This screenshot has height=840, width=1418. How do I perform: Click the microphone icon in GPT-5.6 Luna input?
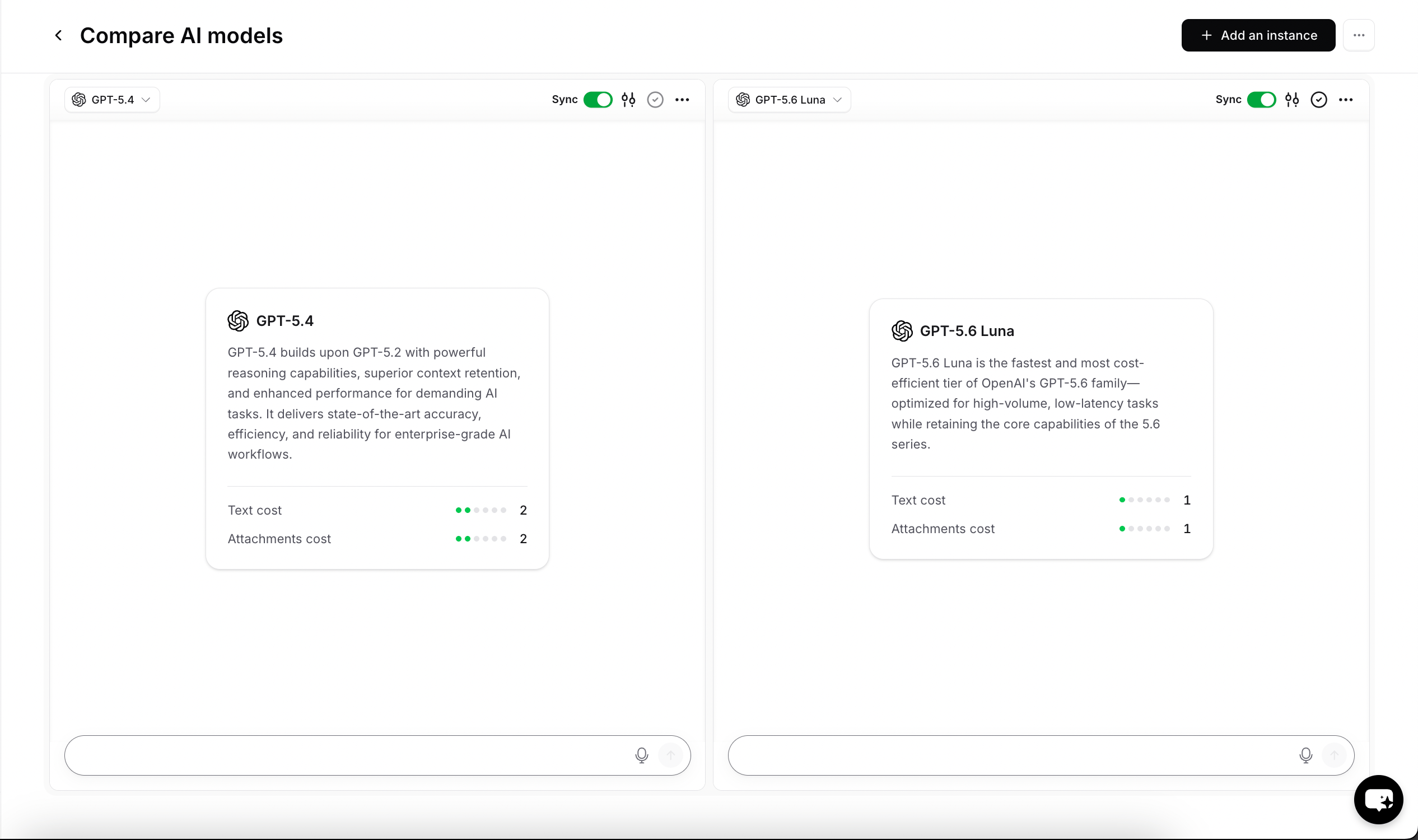(x=1305, y=755)
